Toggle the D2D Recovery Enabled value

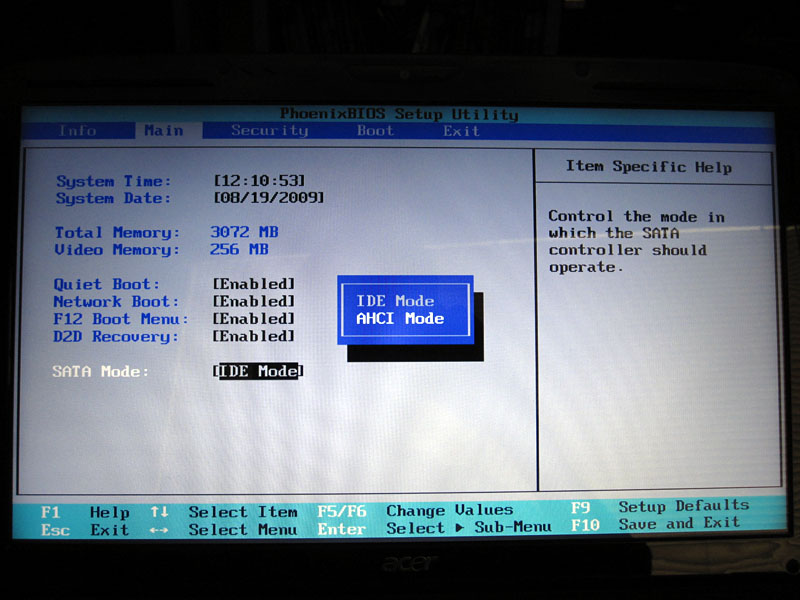tap(254, 336)
